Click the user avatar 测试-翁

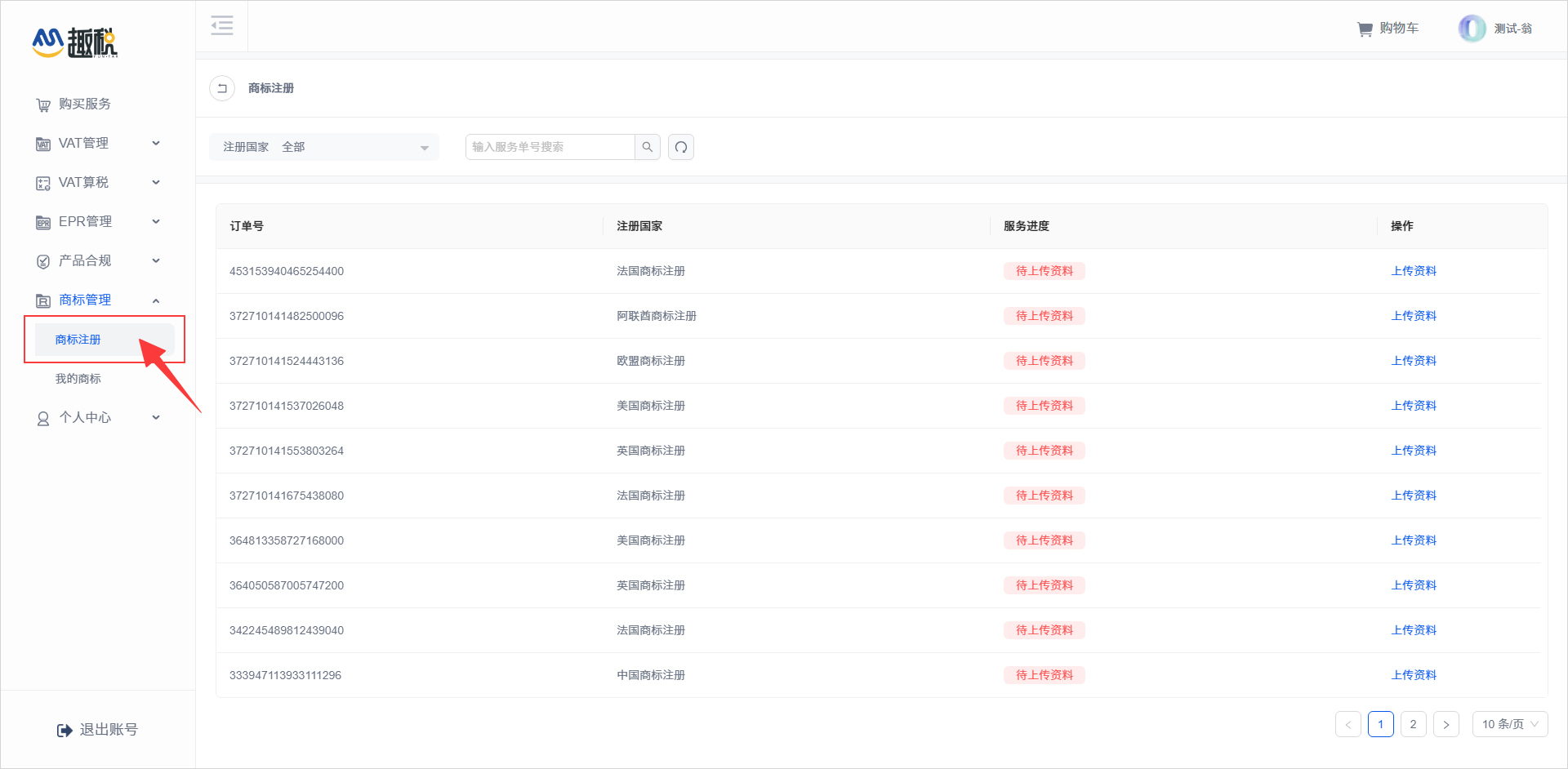point(1472,29)
